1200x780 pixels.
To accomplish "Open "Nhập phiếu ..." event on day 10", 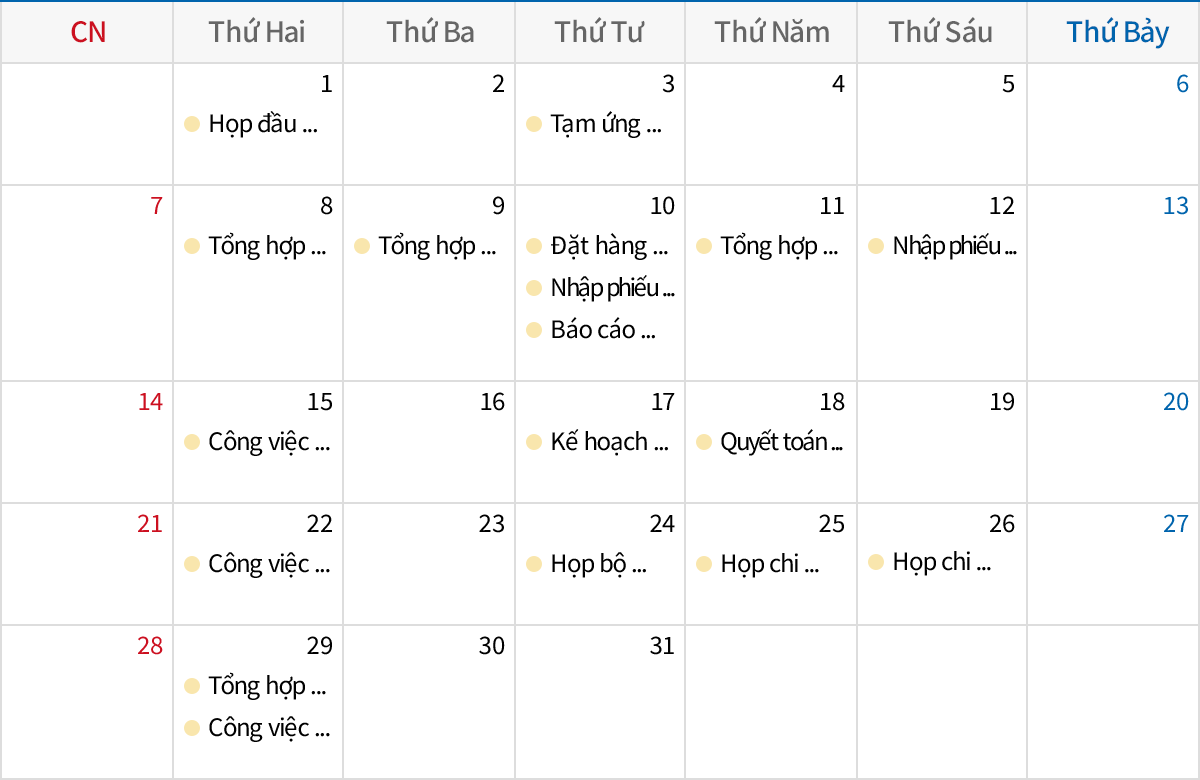I will [x=611, y=288].
